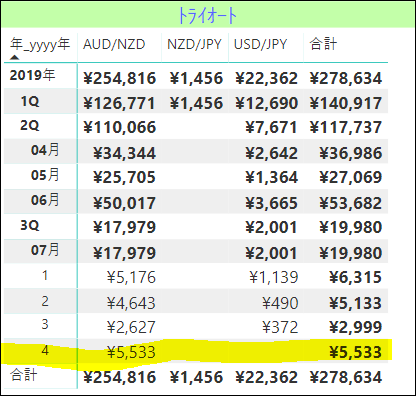This screenshot has width=416, height=396.
Task: Select the 06月 row header
Action: pos(45,200)
